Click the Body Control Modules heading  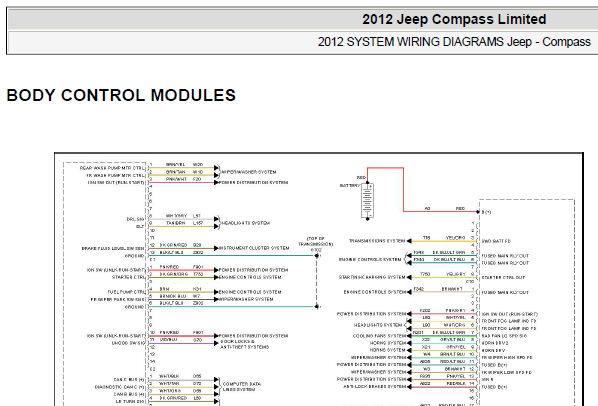pos(121,95)
